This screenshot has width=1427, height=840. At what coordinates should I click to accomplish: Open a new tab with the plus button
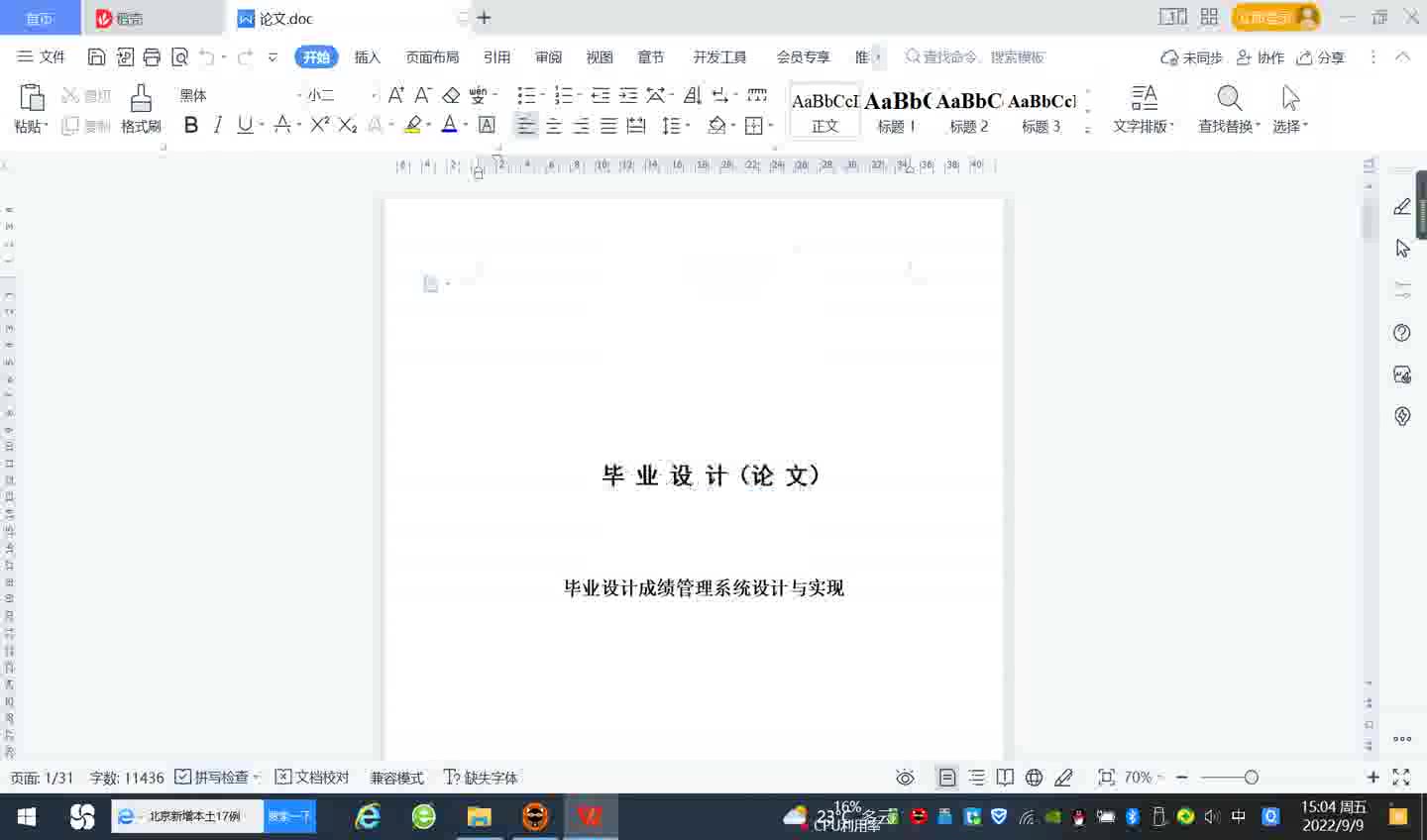(x=484, y=18)
